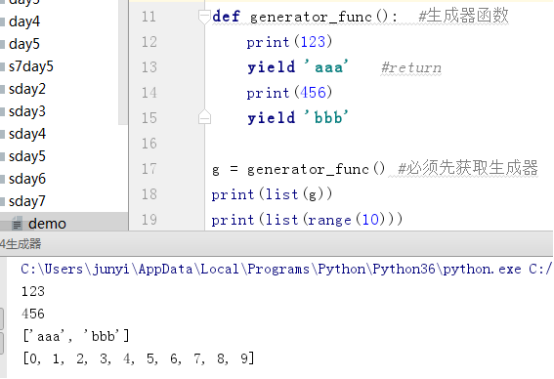
Task: Click the ['aaa', 'bbb'] output line
Action: click(76, 336)
